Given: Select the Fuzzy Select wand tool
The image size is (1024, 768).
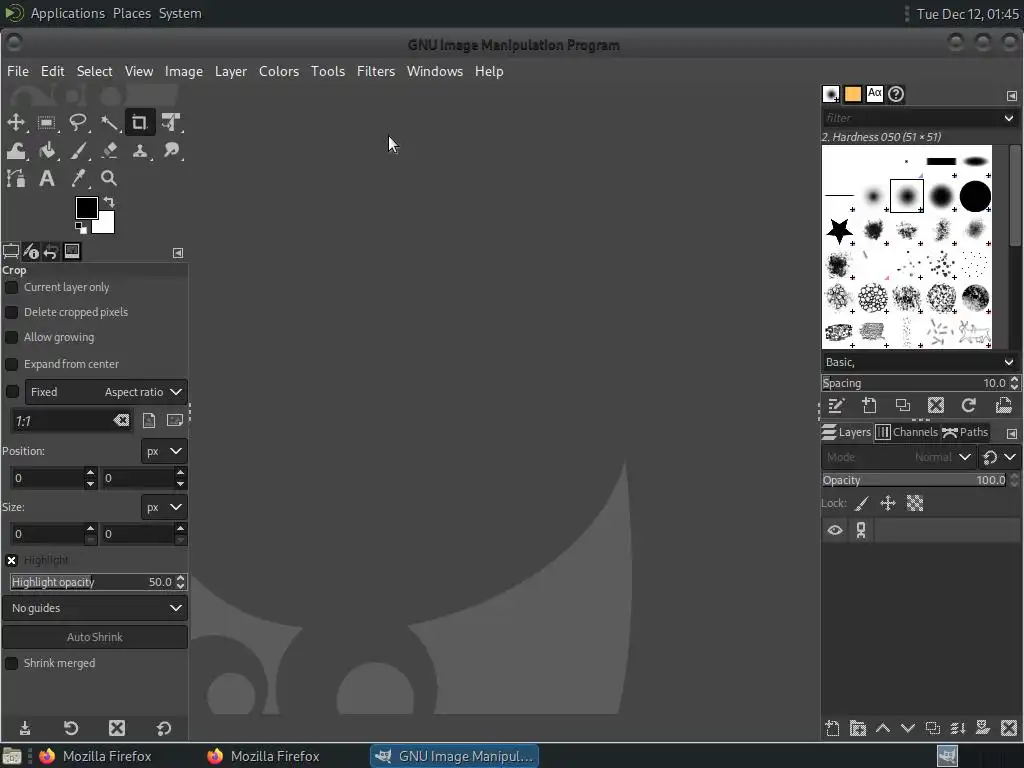Looking at the screenshot, I should point(109,122).
